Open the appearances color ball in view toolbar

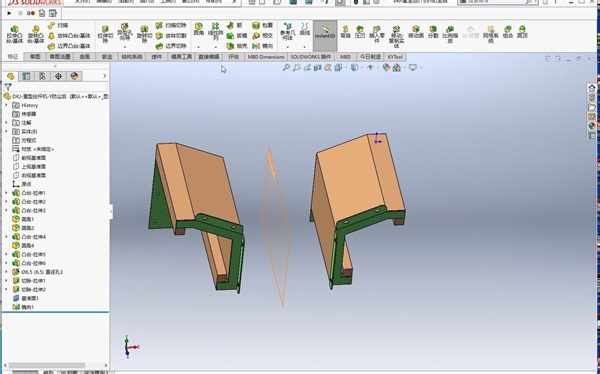pyautogui.click(x=386, y=68)
